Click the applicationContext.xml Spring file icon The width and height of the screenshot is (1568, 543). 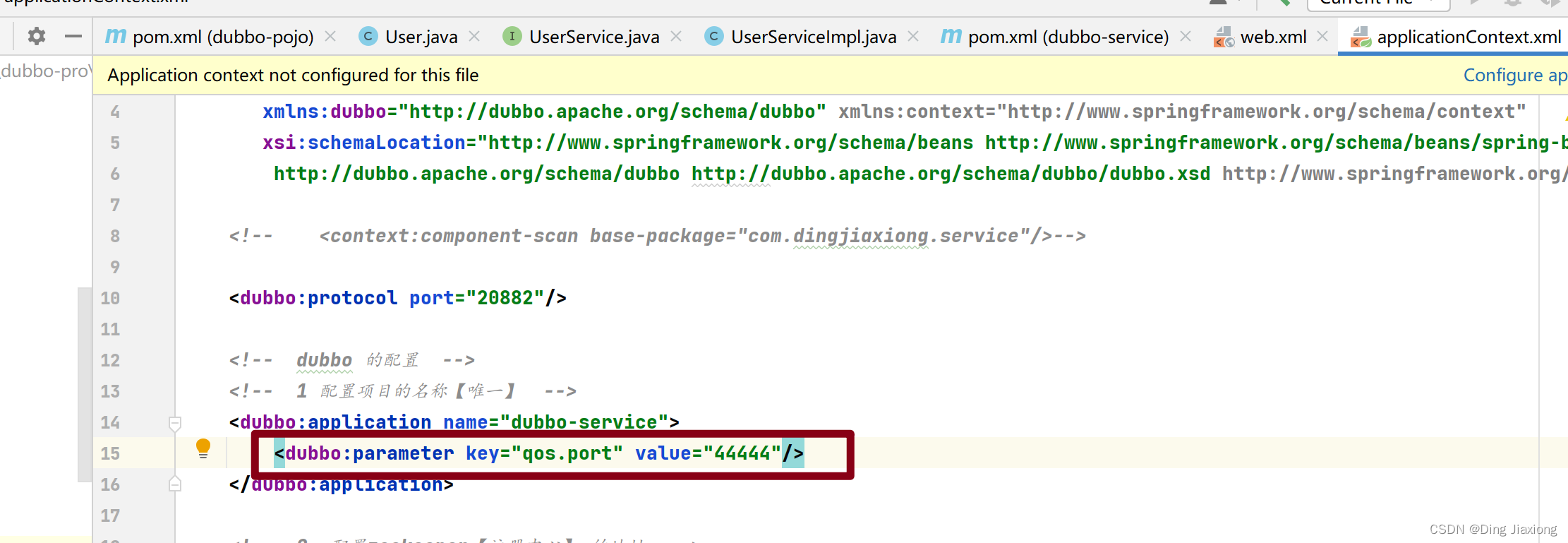pyautogui.click(x=1361, y=37)
